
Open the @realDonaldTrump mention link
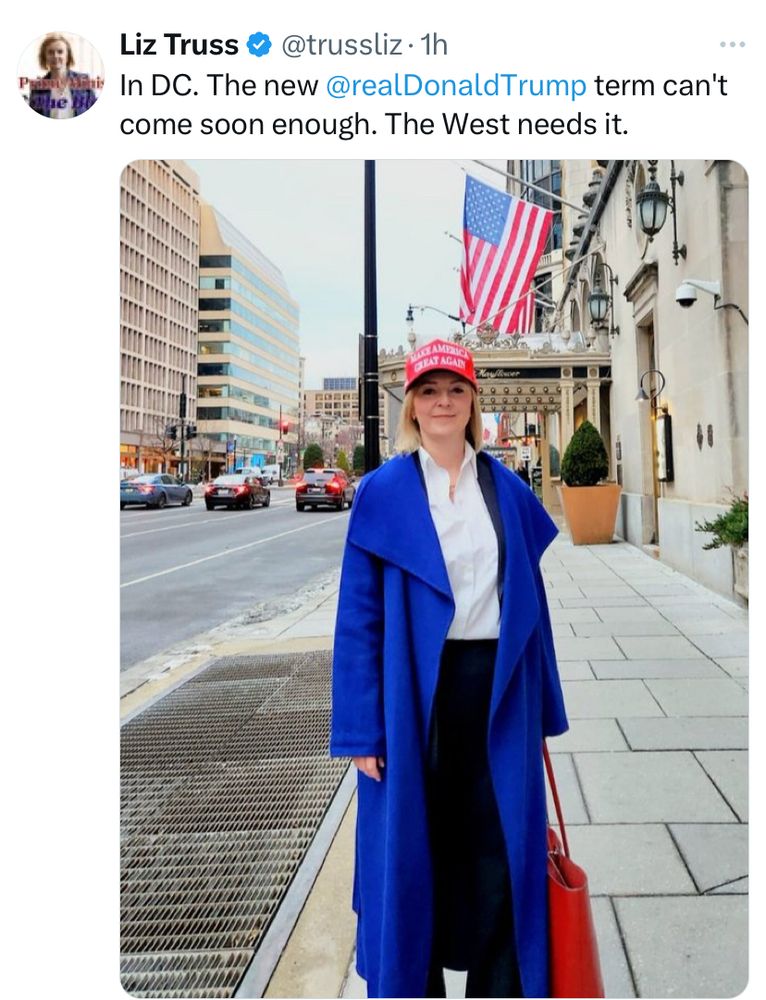tap(456, 85)
